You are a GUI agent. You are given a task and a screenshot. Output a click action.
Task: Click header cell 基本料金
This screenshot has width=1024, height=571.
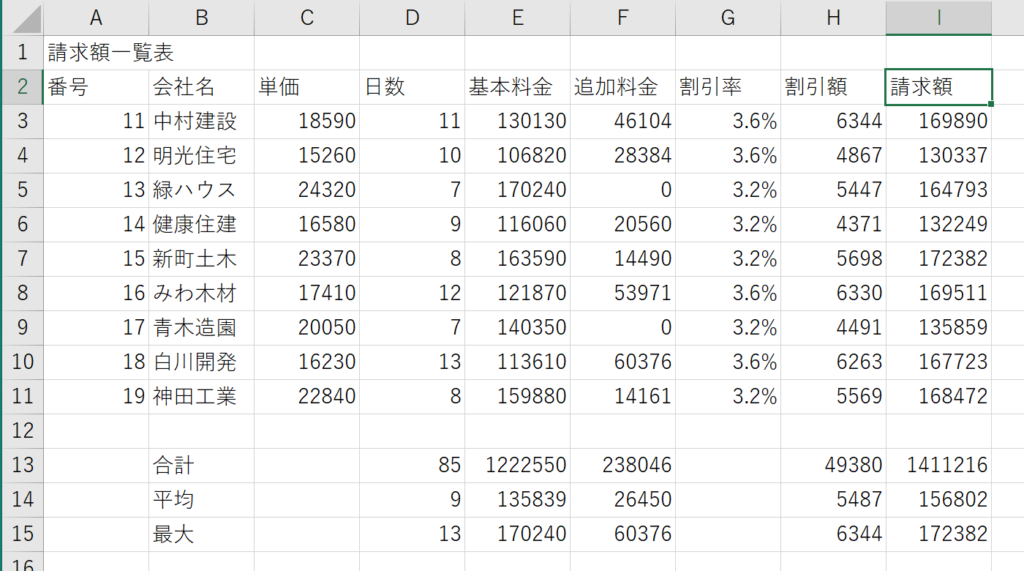pos(517,87)
